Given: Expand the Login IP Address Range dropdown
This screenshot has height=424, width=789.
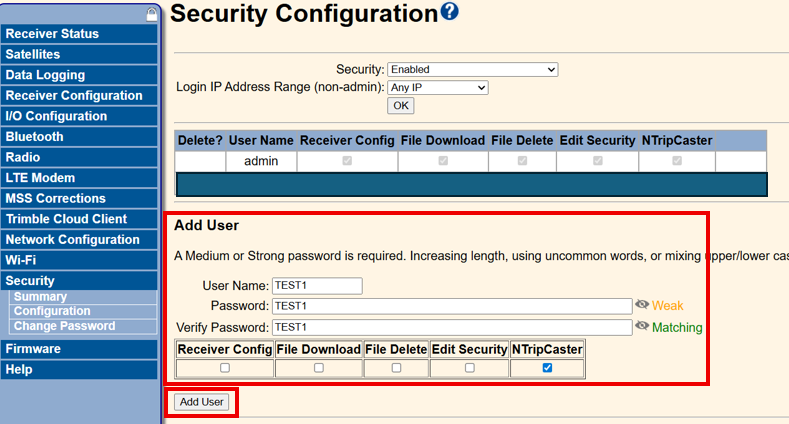Looking at the screenshot, I should tap(437, 88).
